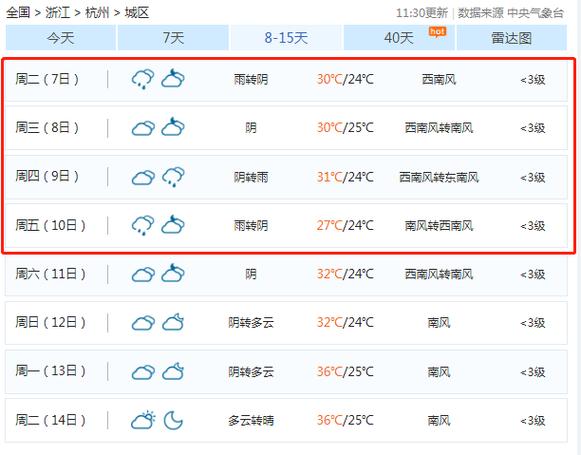581x455 pixels.
Task: Click 多云转晴 description for 周二(14日)
Action: pyautogui.click(x=251, y=421)
